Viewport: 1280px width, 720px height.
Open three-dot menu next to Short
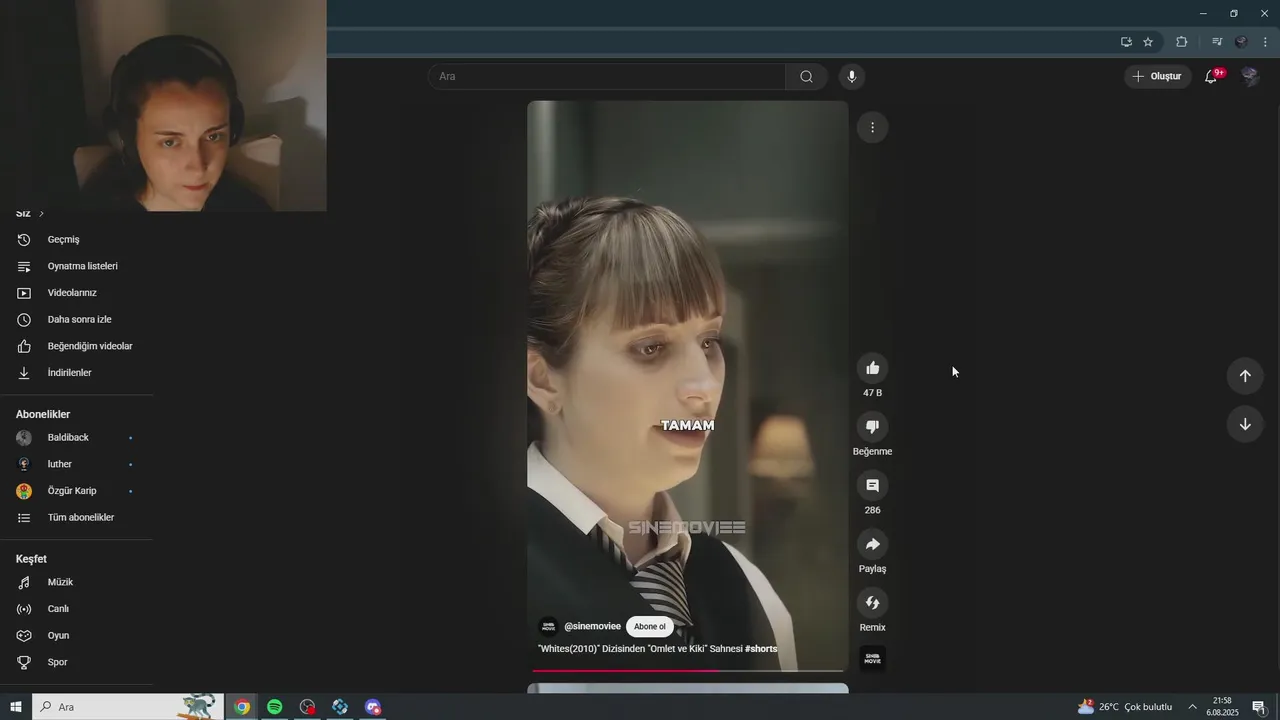pyautogui.click(x=872, y=127)
